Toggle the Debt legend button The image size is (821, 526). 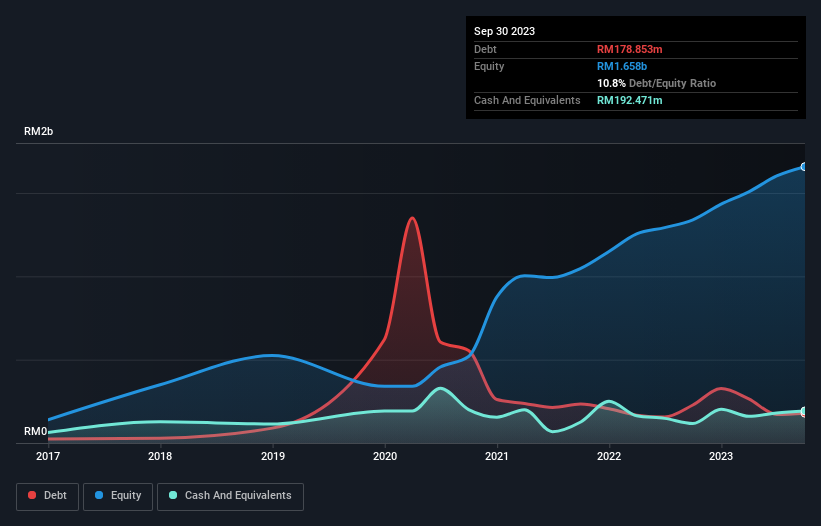coord(47,496)
